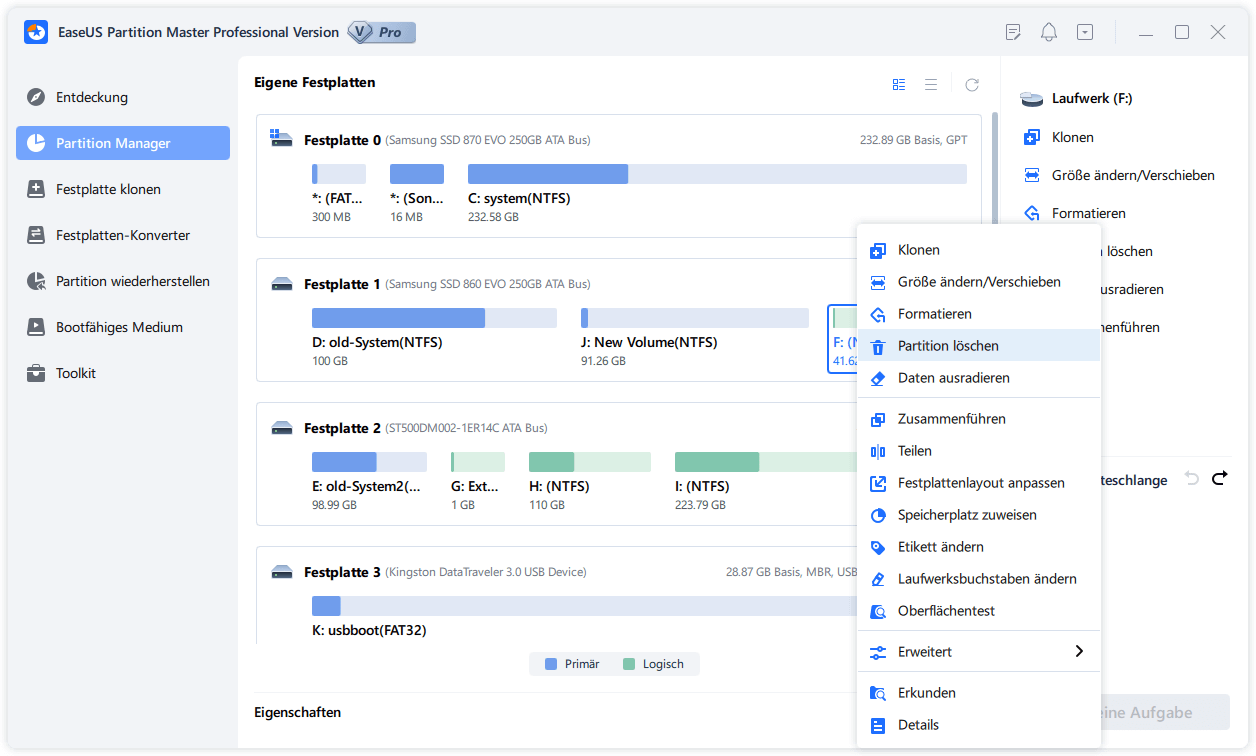The width and height of the screenshot is (1256, 756).
Task: Choose Größe ändern/Verschieben in the context menu
Action: (x=979, y=282)
